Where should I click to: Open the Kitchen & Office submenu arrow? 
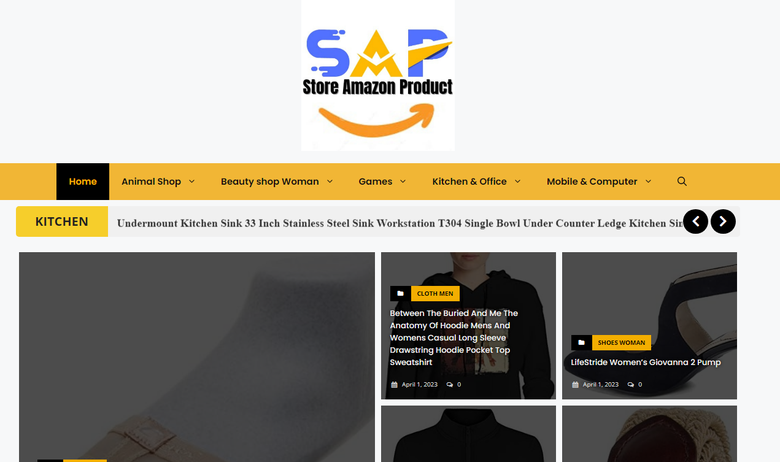pos(517,182)
